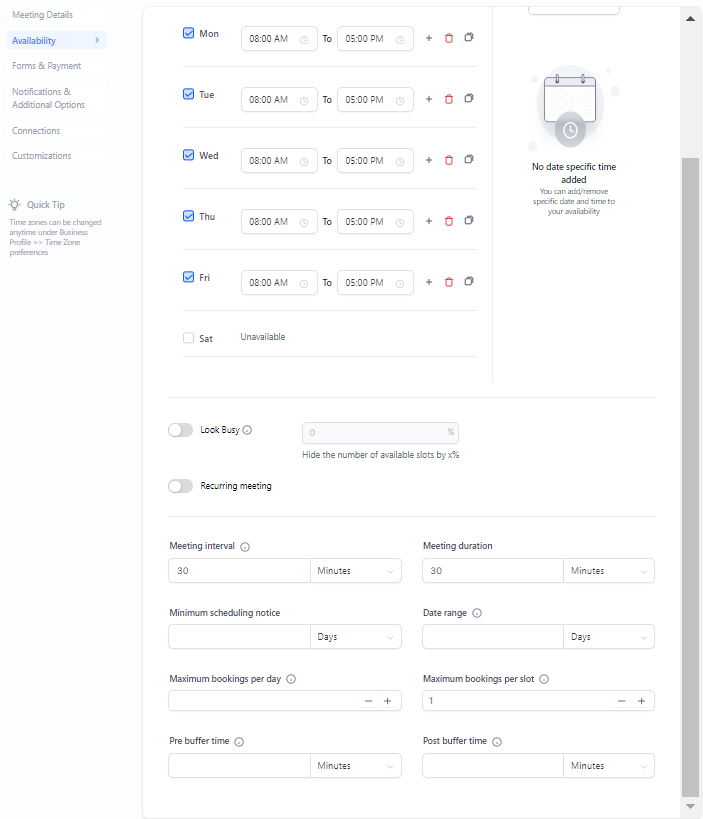Copy Wednesday's hours using the copy icon
The image size is (703, 819).
click(469, 159)
